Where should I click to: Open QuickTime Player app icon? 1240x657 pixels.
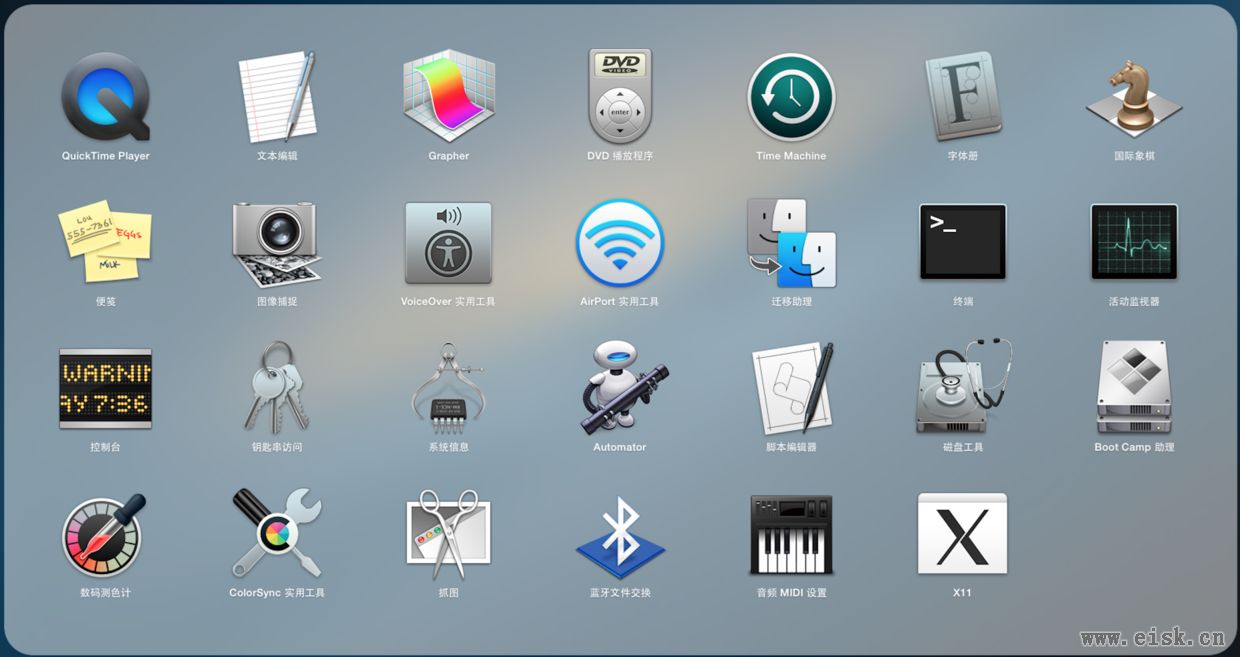[x=105, y=97]
